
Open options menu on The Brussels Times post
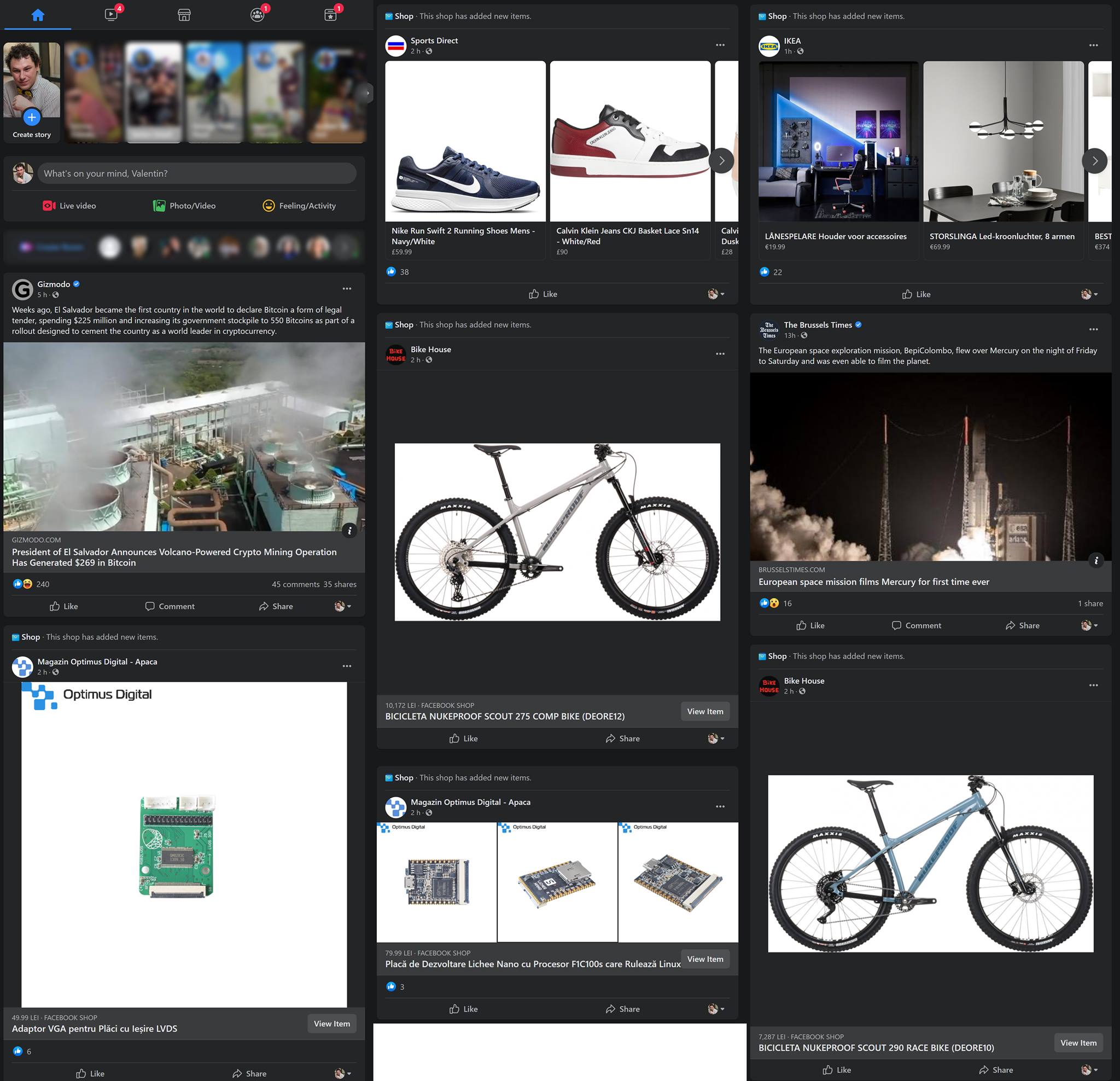click(x=1093, y=329)
